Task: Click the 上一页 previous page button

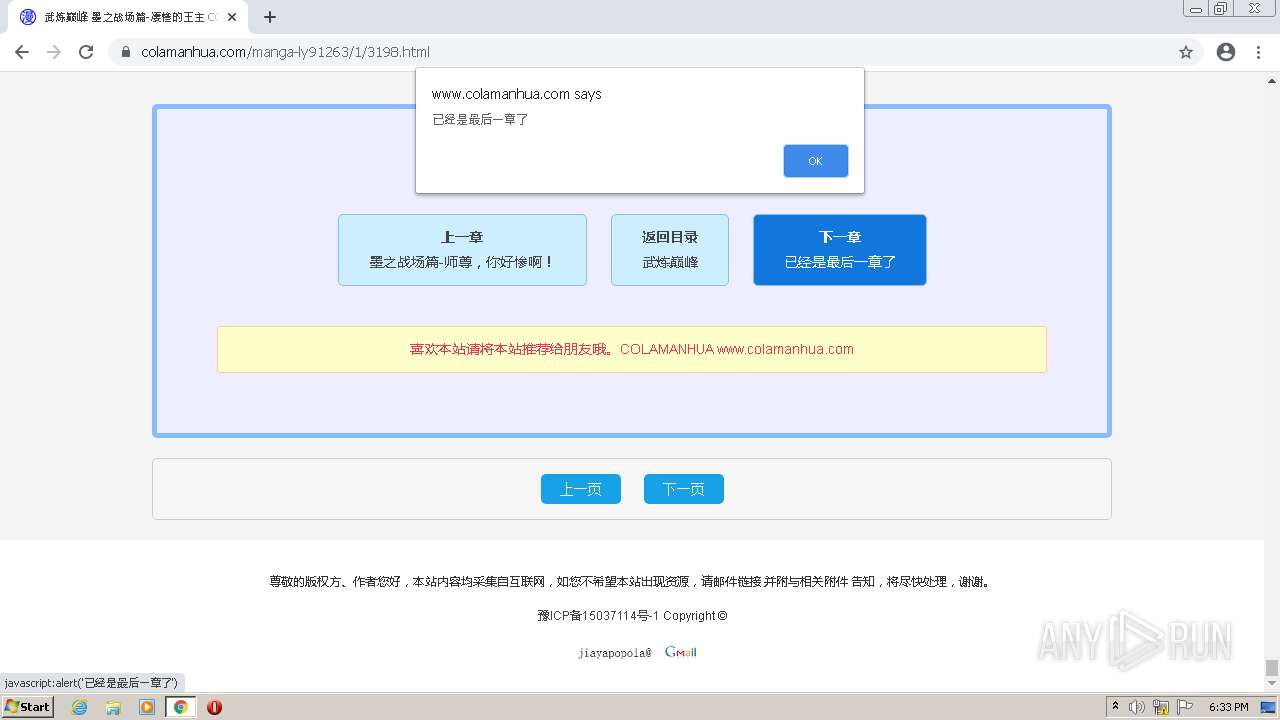Action: pos(581,489)
